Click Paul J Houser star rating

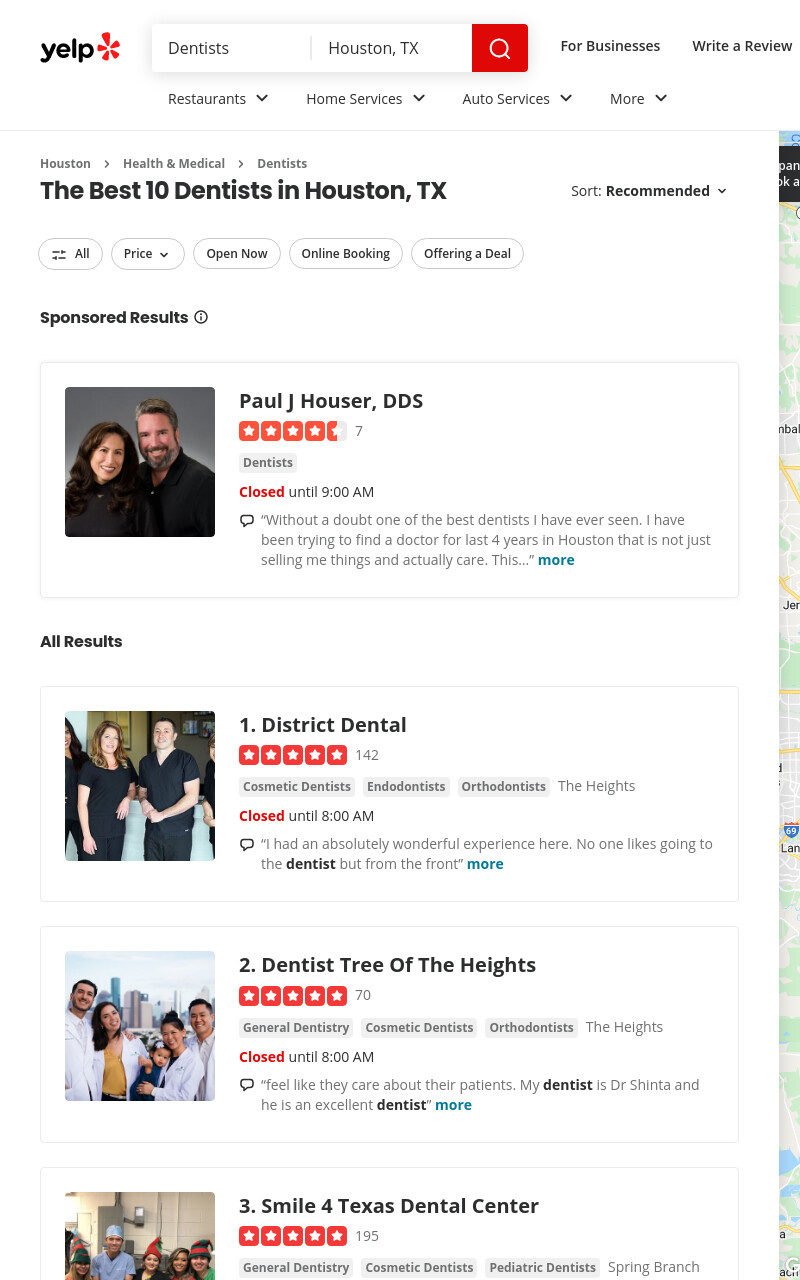tap(293, 431)
